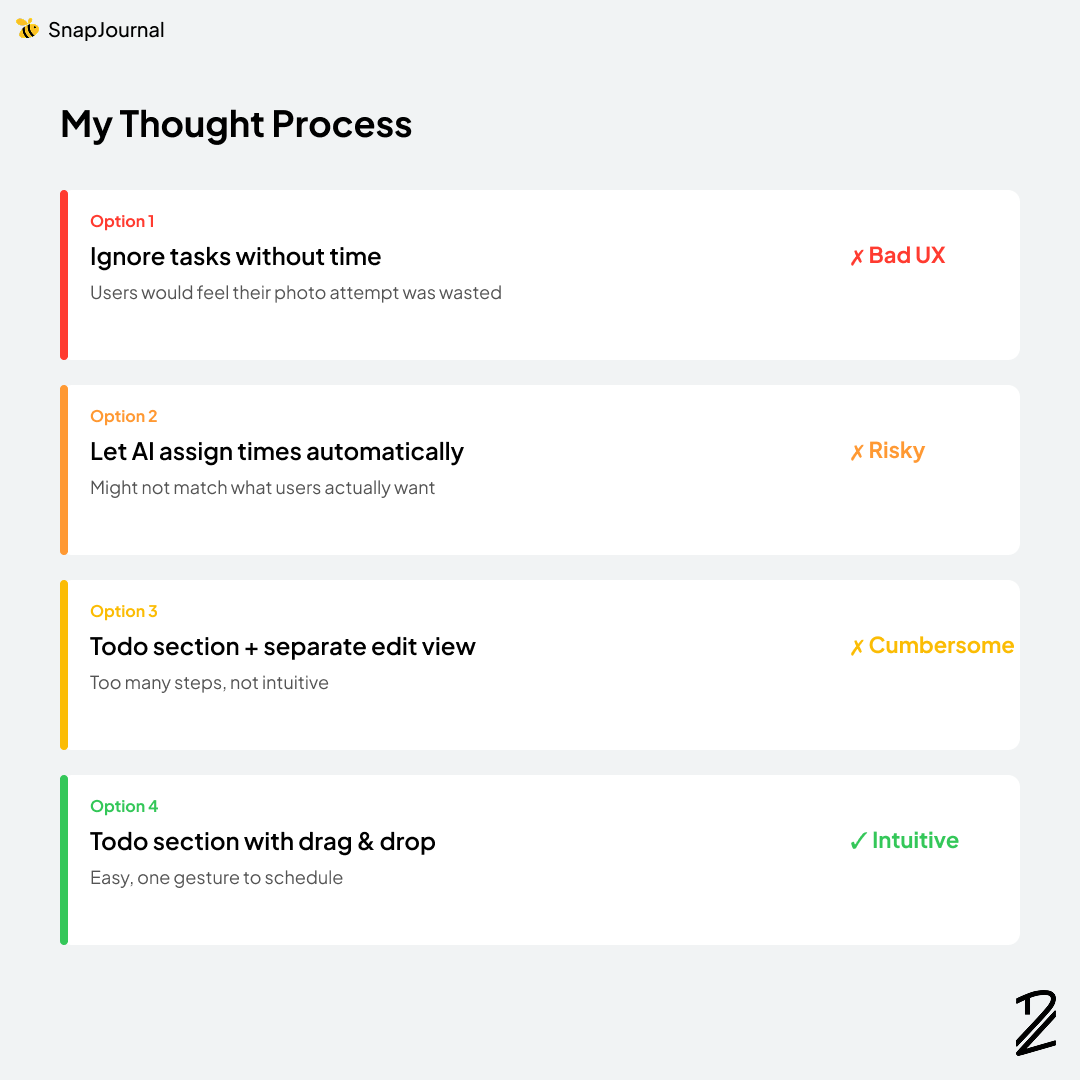The height and width of the screenshot is (1080, 1080).
Task: Click the red X beside Bad UX
Action: point(857,257)
